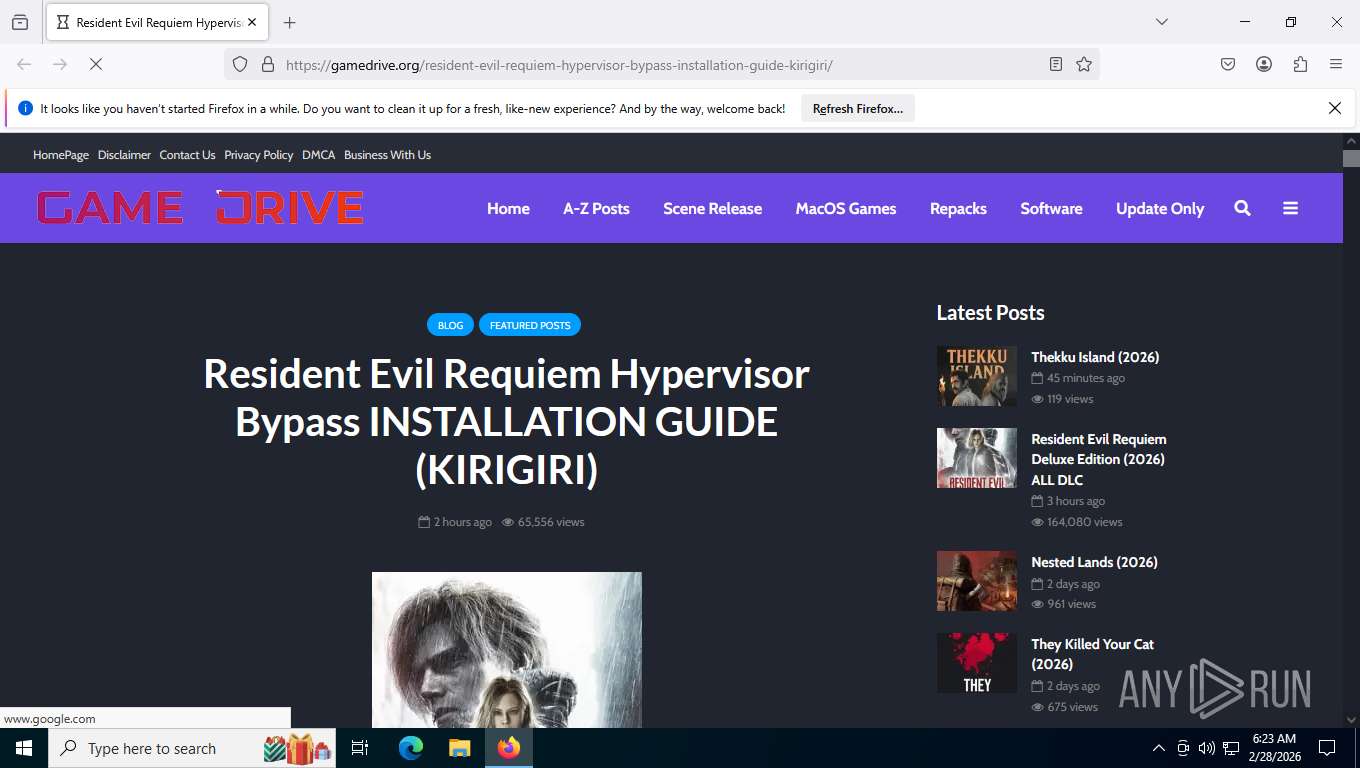
Task: Open network icon in system tray
Action: pyautogui.click(x=1231, y=748)
